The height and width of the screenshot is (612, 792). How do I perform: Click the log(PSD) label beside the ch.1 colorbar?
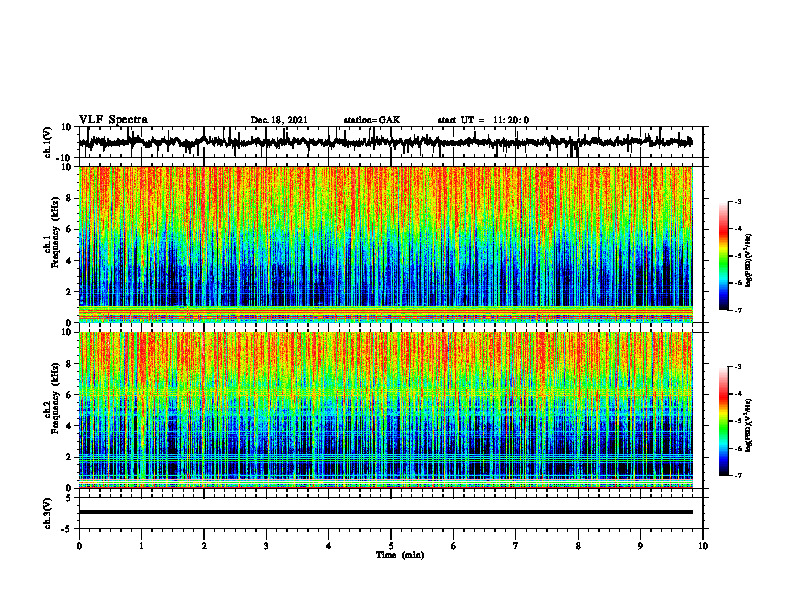click(x=748, y=261)
